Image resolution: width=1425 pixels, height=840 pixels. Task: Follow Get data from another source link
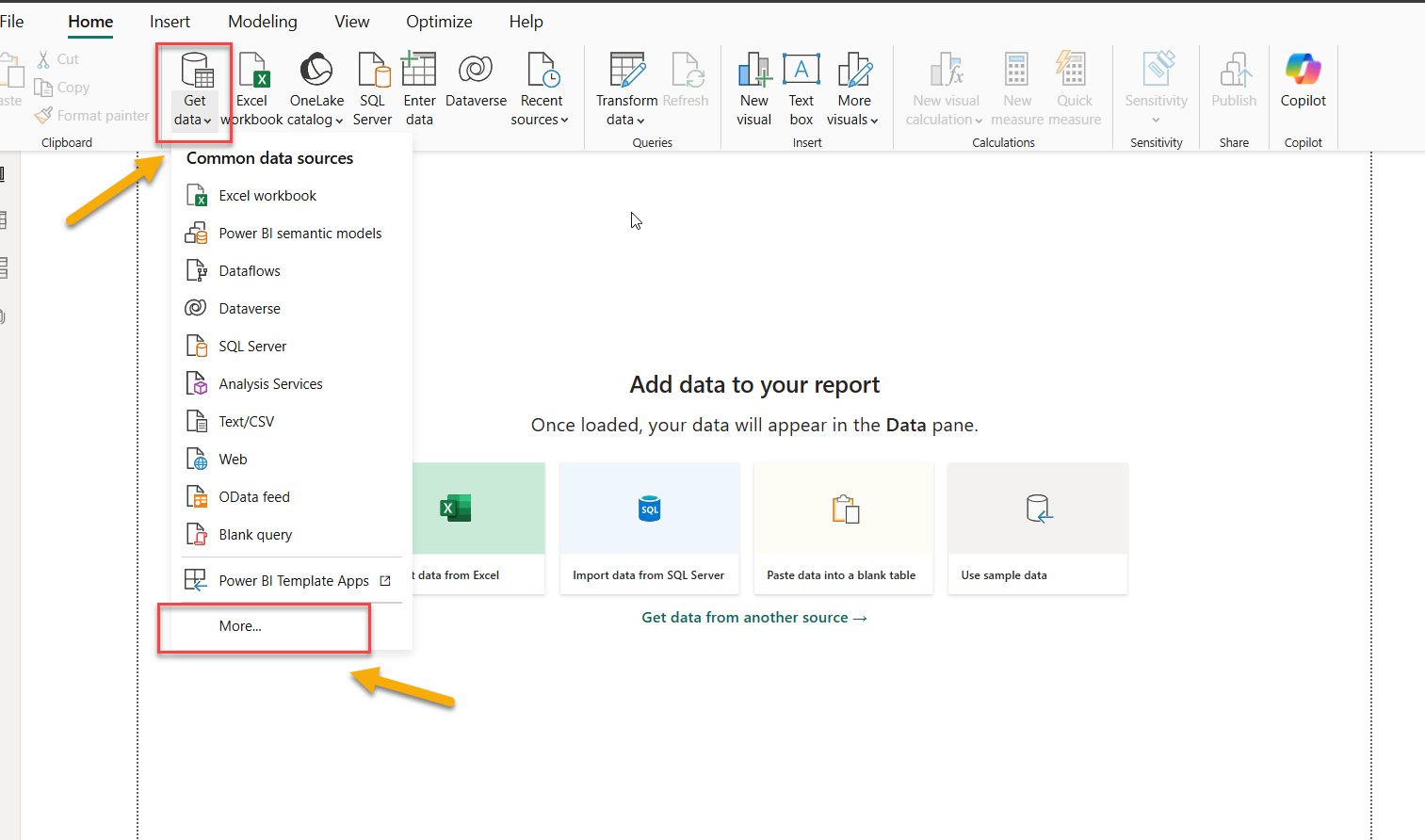(754, 618)
